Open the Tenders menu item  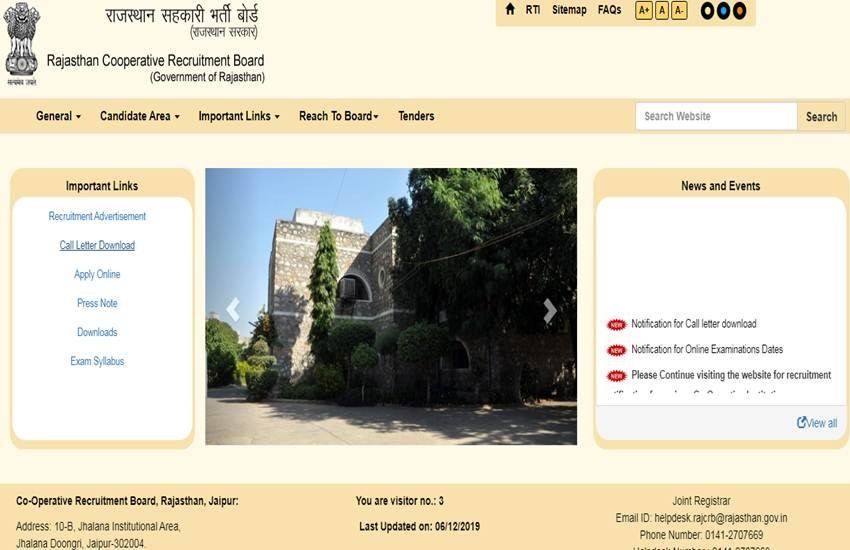(416, 116)
